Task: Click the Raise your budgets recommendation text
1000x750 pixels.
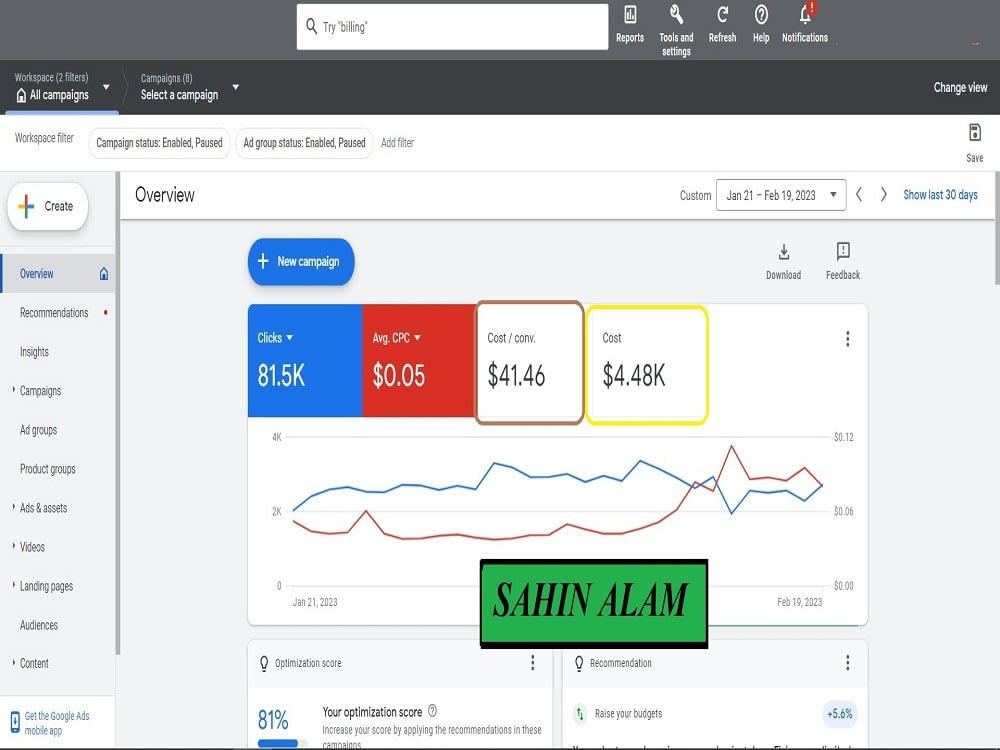Action: click(x=628, y=714)
